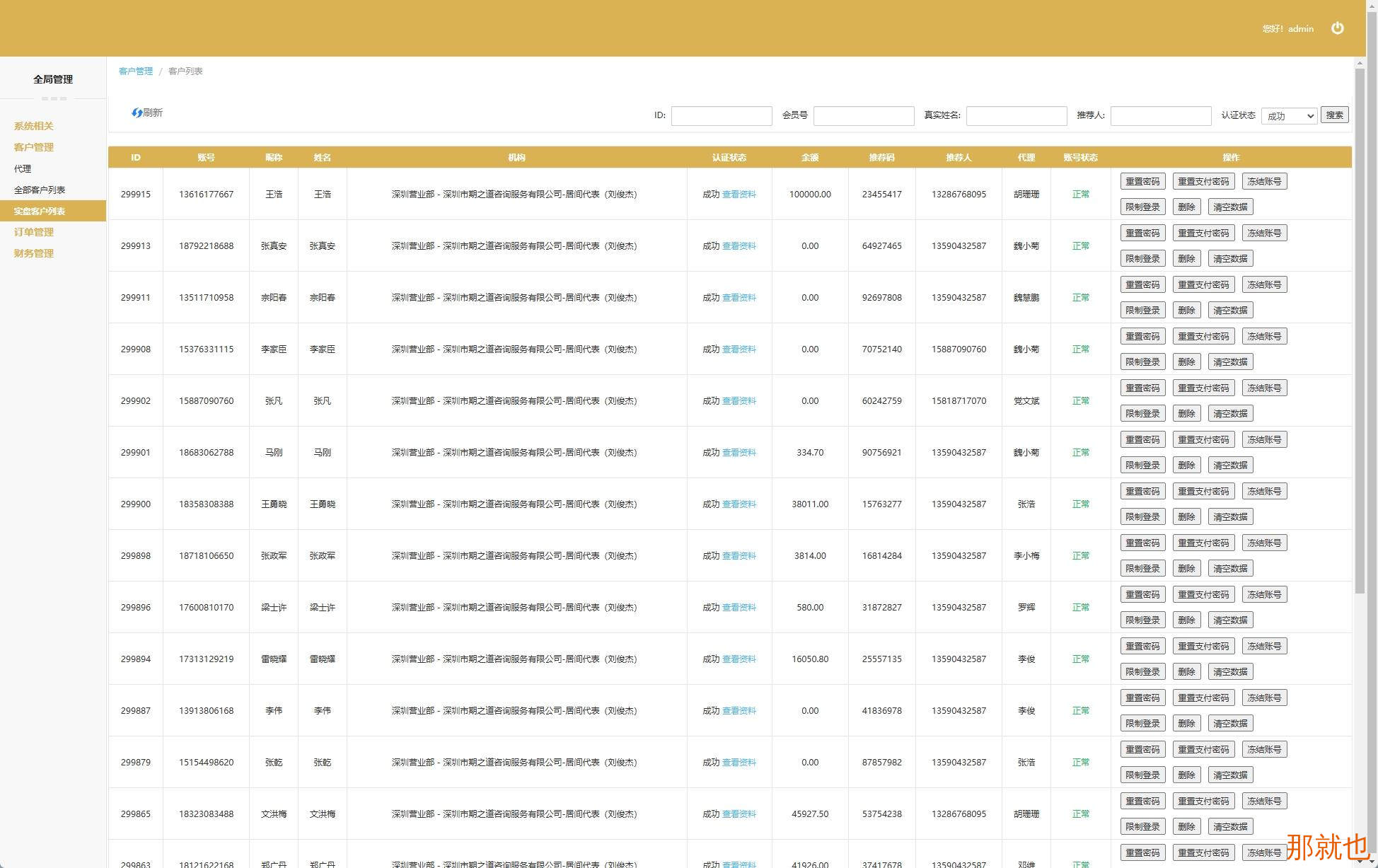Expand 系统相关 sidebar menu

point(33,126)
